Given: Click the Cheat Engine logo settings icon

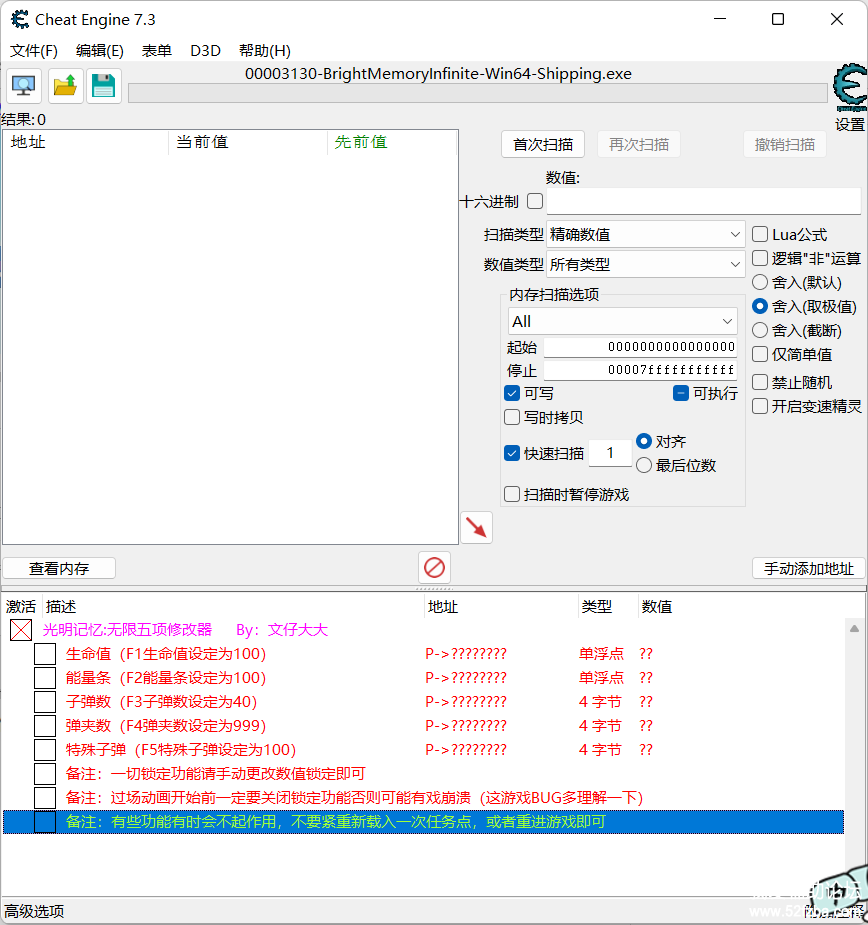Looking at the screenshot, I should [x=850, y=87].
